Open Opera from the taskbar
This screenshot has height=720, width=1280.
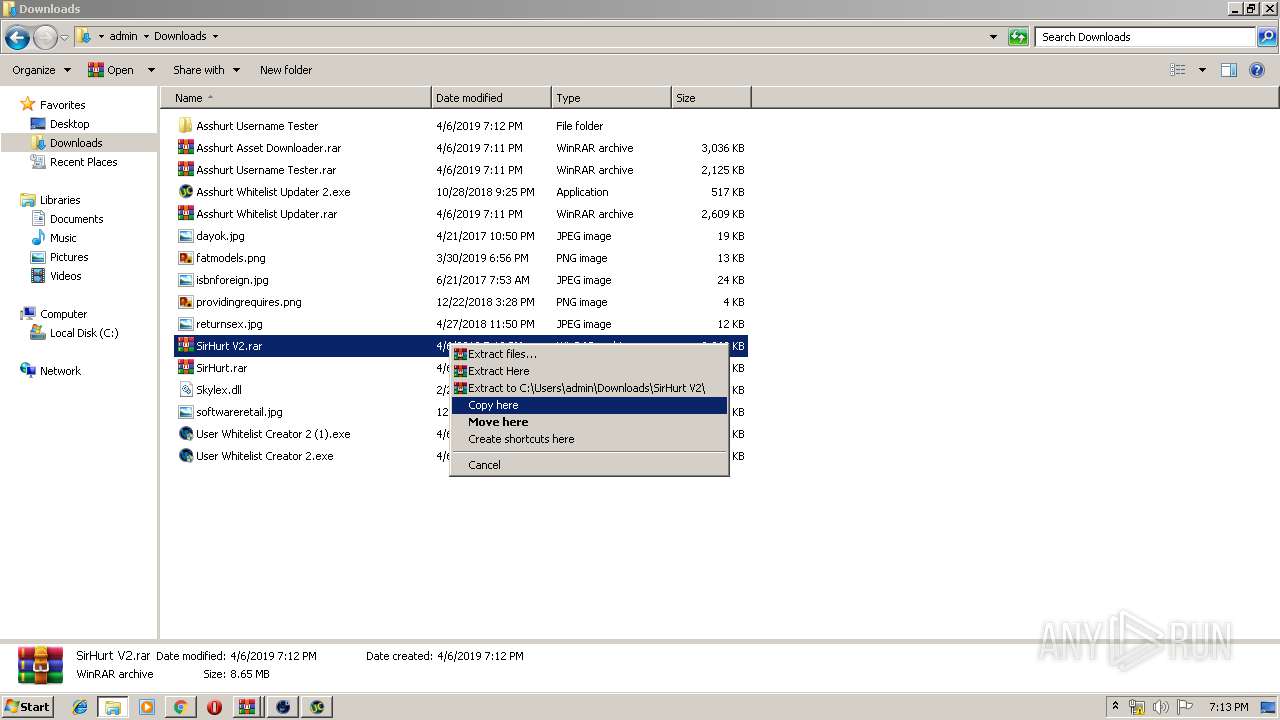pos(214,707)
